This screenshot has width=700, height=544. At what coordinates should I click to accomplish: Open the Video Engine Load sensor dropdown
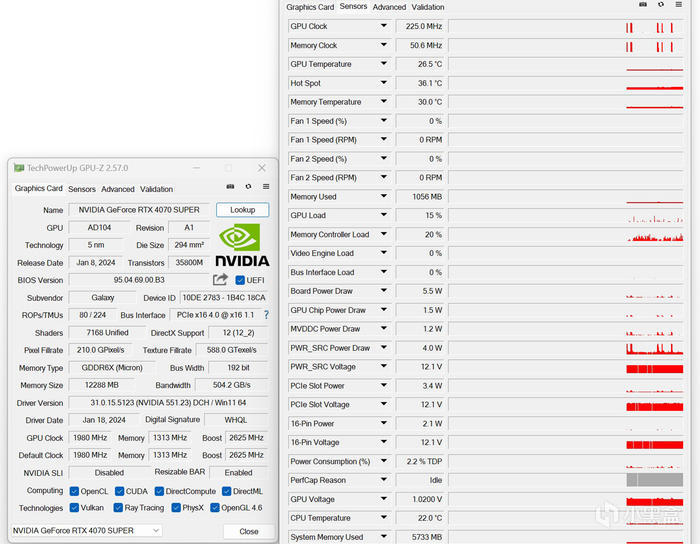click(383, 253)
